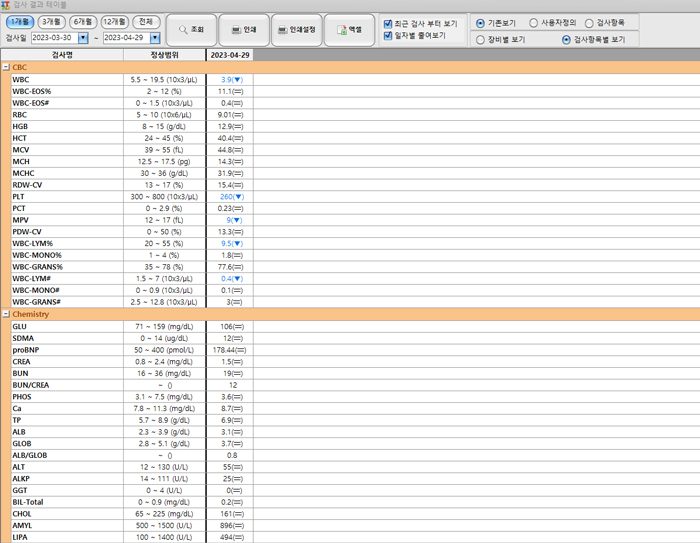This screenshot has width=700, height=543.
Task: Select the HGB row name
Action: pos(20,127)
